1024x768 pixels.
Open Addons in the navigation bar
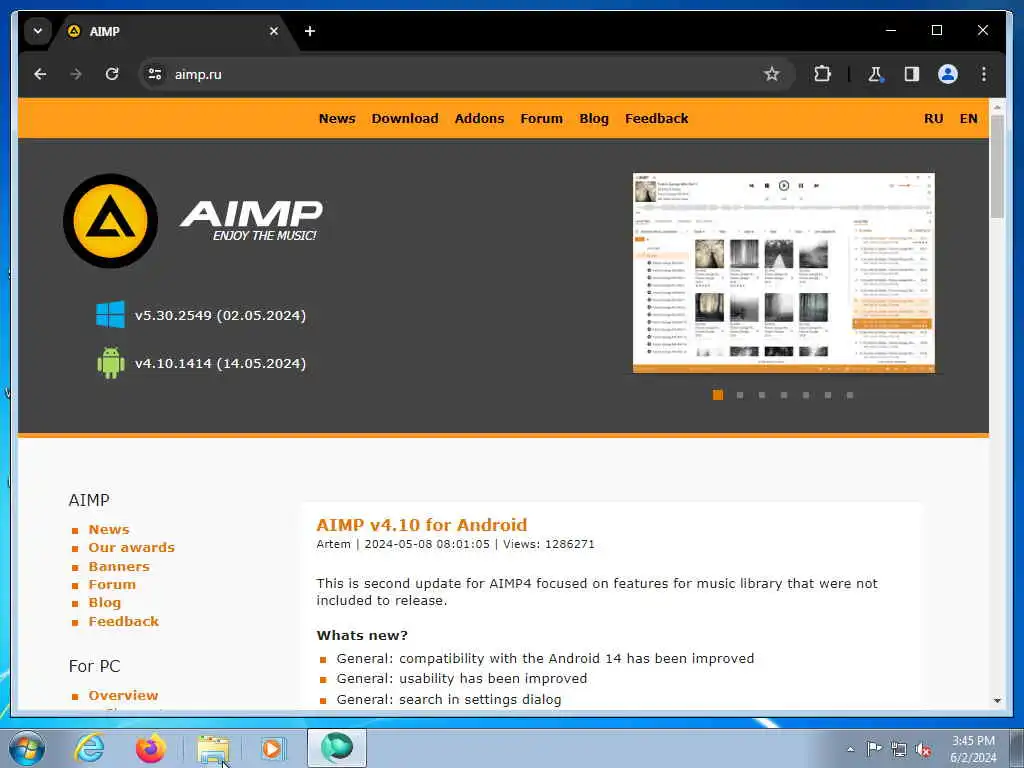point(479,119)
